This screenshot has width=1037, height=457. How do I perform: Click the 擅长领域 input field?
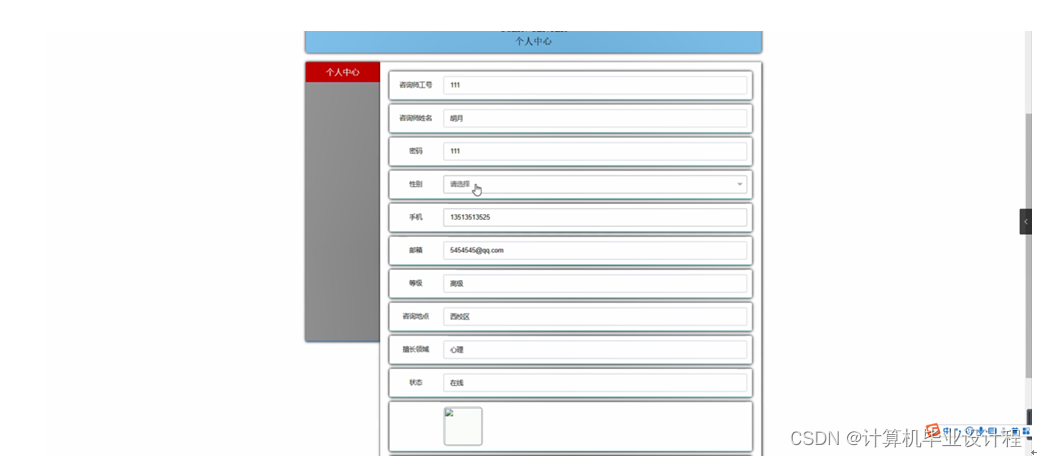click(x=595, y=350)
